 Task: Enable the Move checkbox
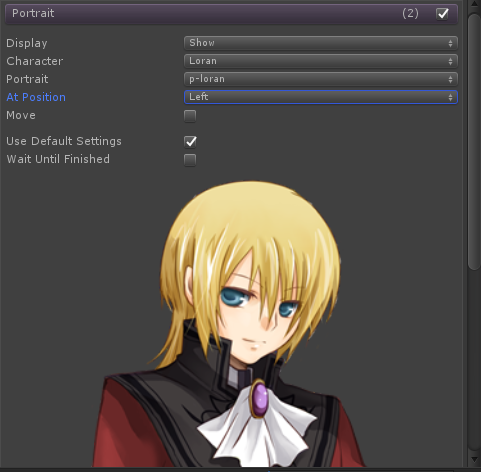click(x=190, y=116)
